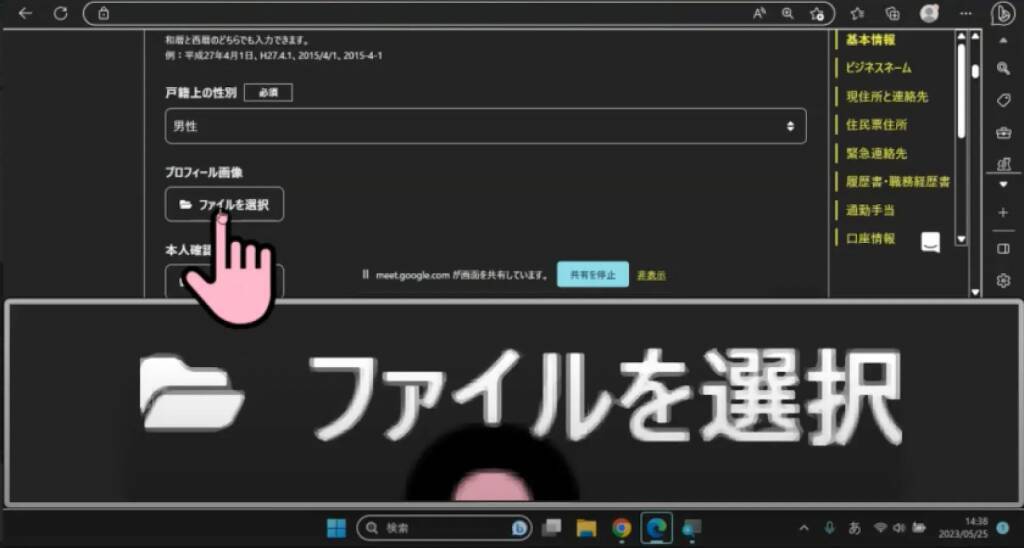
Task: Open the Edge settings and more menu
Action: click(x=966, y=13)
